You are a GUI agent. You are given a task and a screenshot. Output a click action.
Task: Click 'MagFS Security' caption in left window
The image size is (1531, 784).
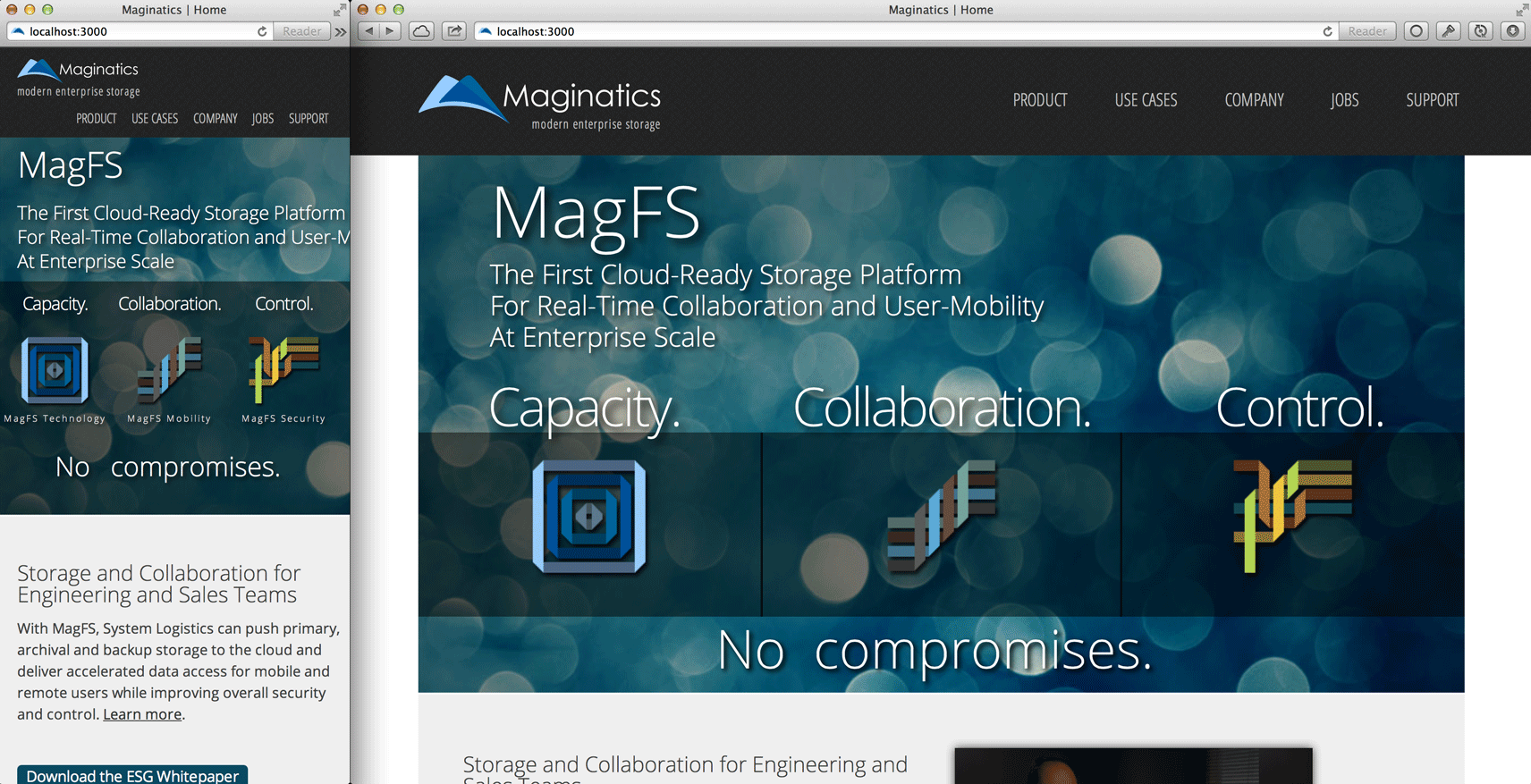(x=283, y=418)
